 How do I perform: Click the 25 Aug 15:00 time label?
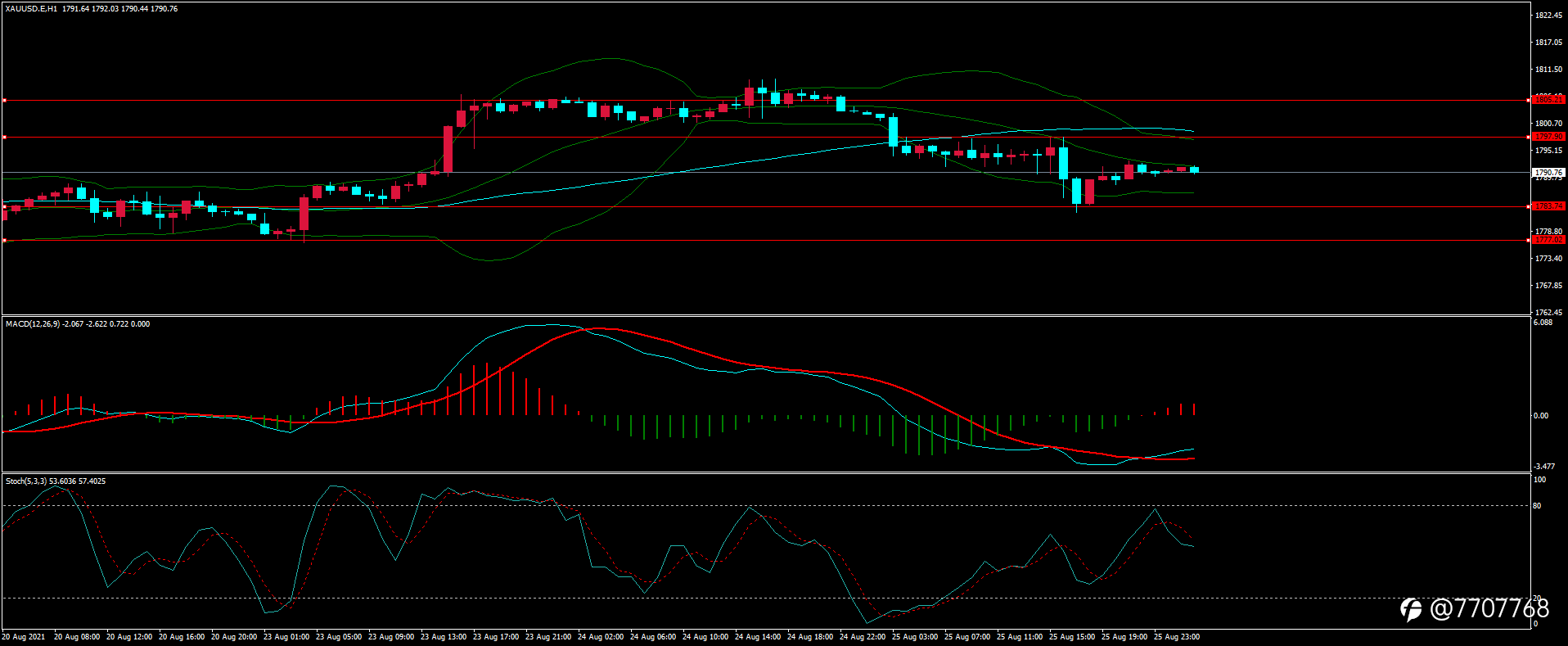tap(1072, 637)
